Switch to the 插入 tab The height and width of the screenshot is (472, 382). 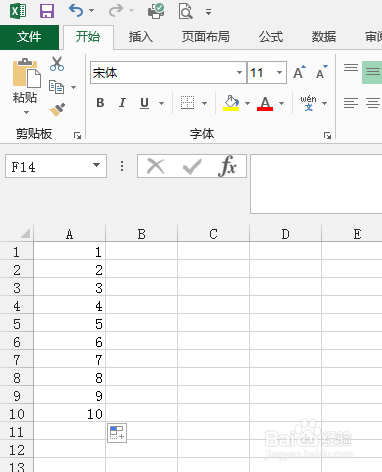click(x=141, y=37)
